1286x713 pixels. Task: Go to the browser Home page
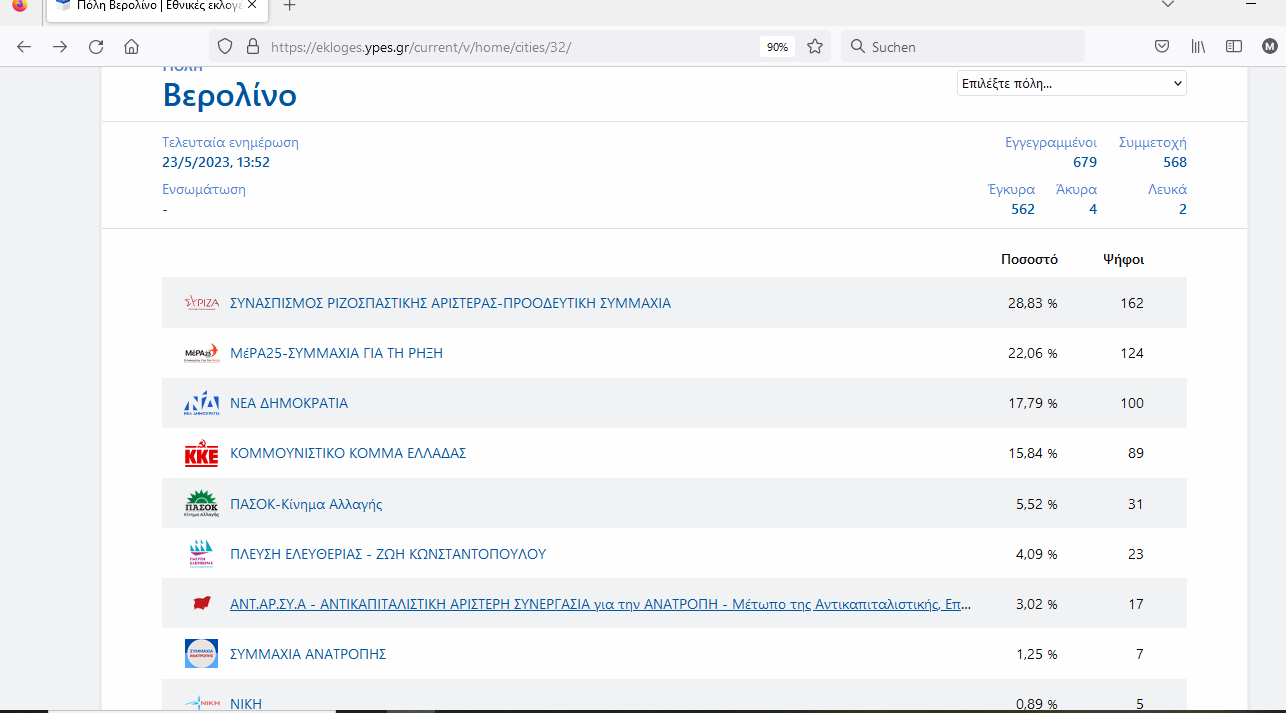pyautogui.click(x=131, y=47)
